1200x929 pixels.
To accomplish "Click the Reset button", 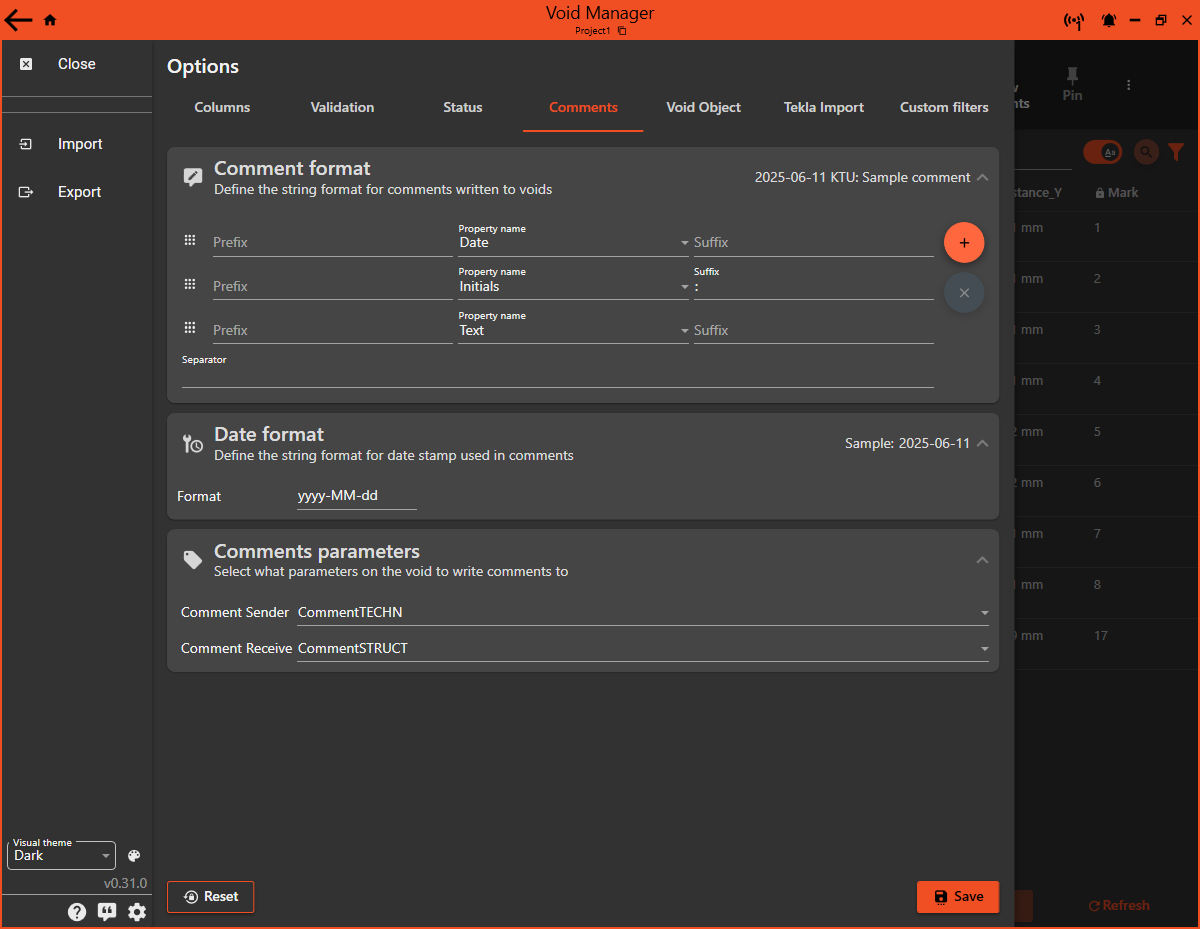I will tap(211, 897).
